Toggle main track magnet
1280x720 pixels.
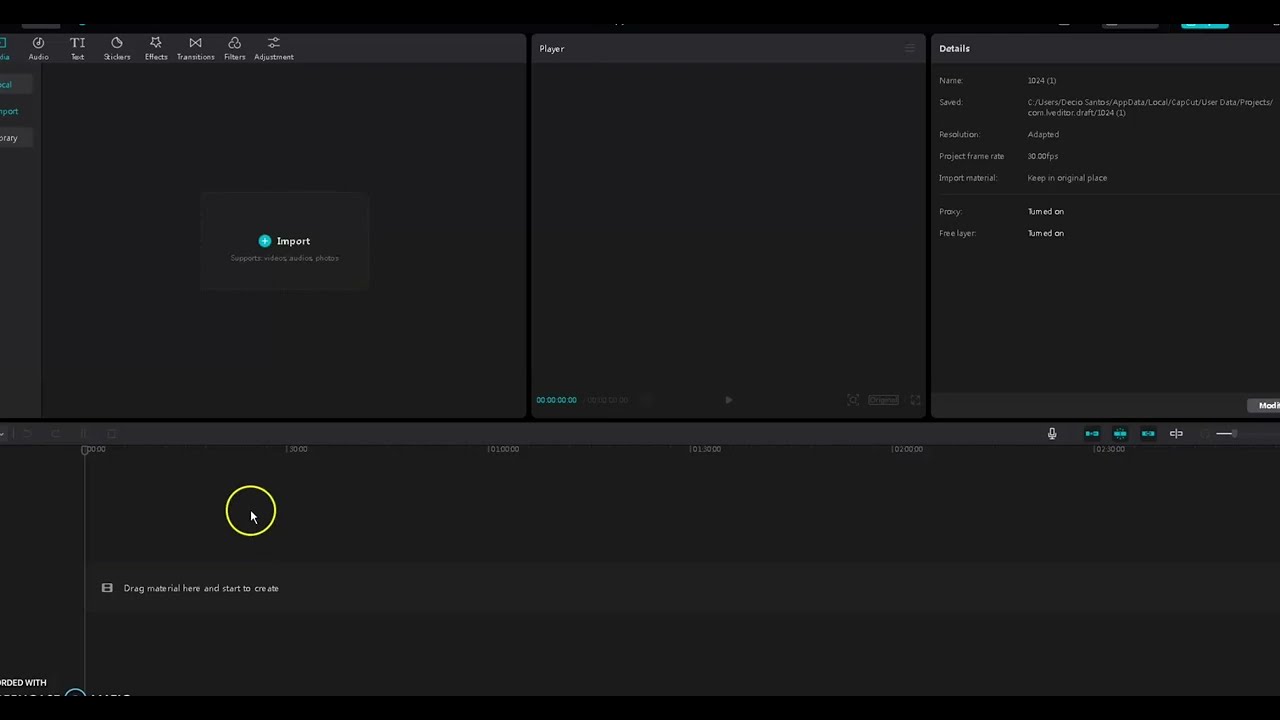click(1092, 434)
